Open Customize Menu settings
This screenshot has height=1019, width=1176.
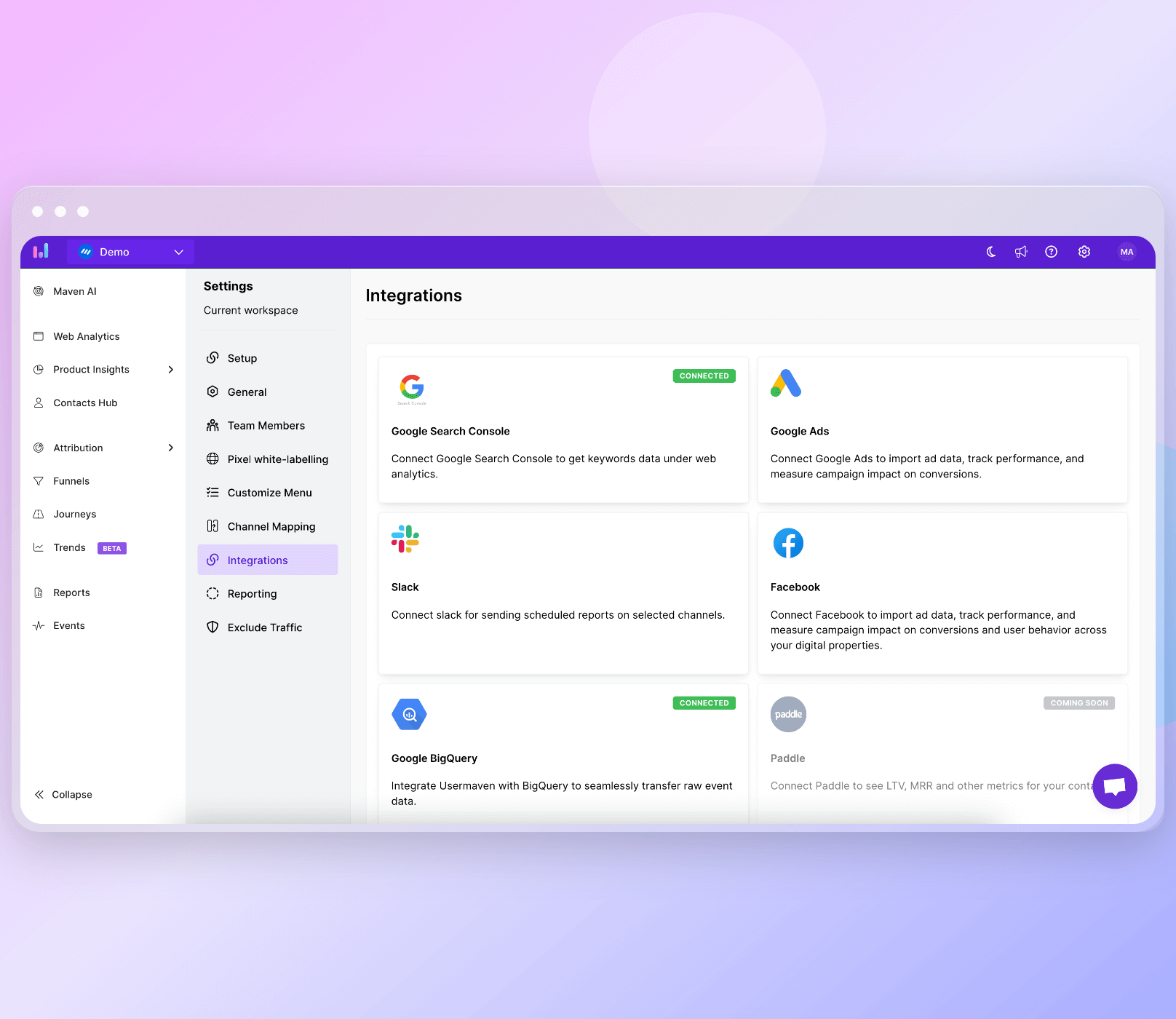click(x=270, y=493)
